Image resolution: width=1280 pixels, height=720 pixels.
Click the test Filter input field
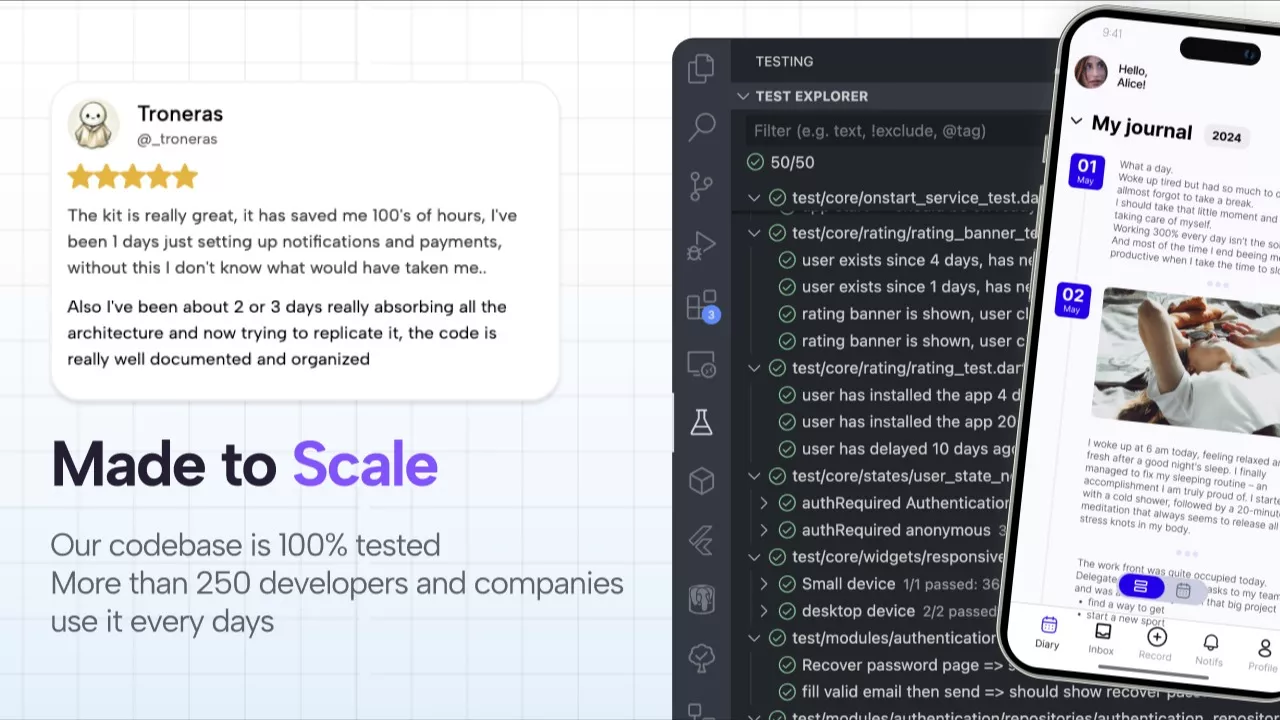point(890,131)
